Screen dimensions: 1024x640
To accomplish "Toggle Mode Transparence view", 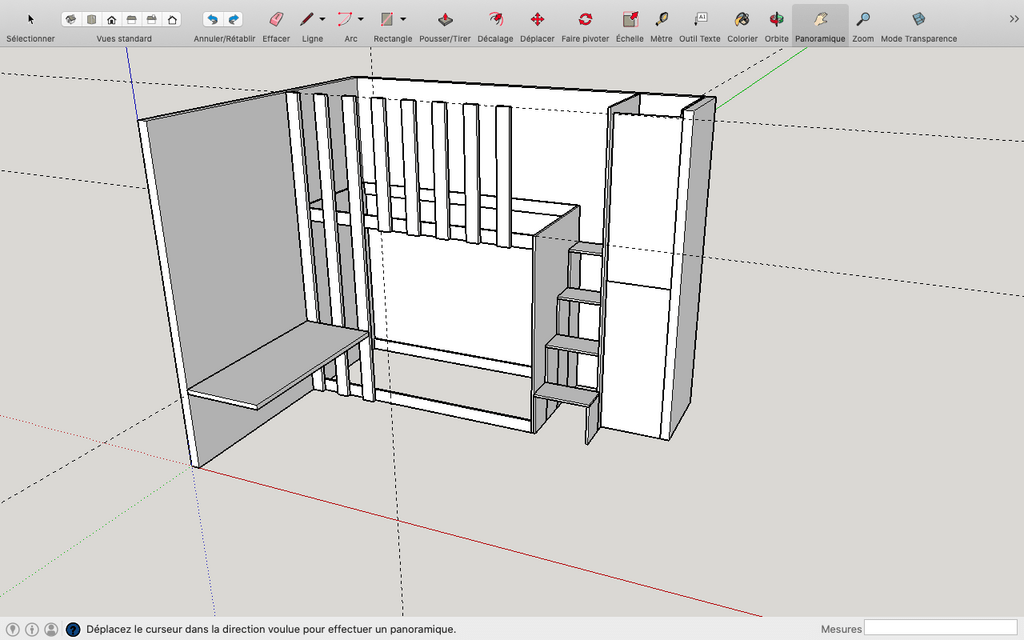I will click(x=918, y=19).
